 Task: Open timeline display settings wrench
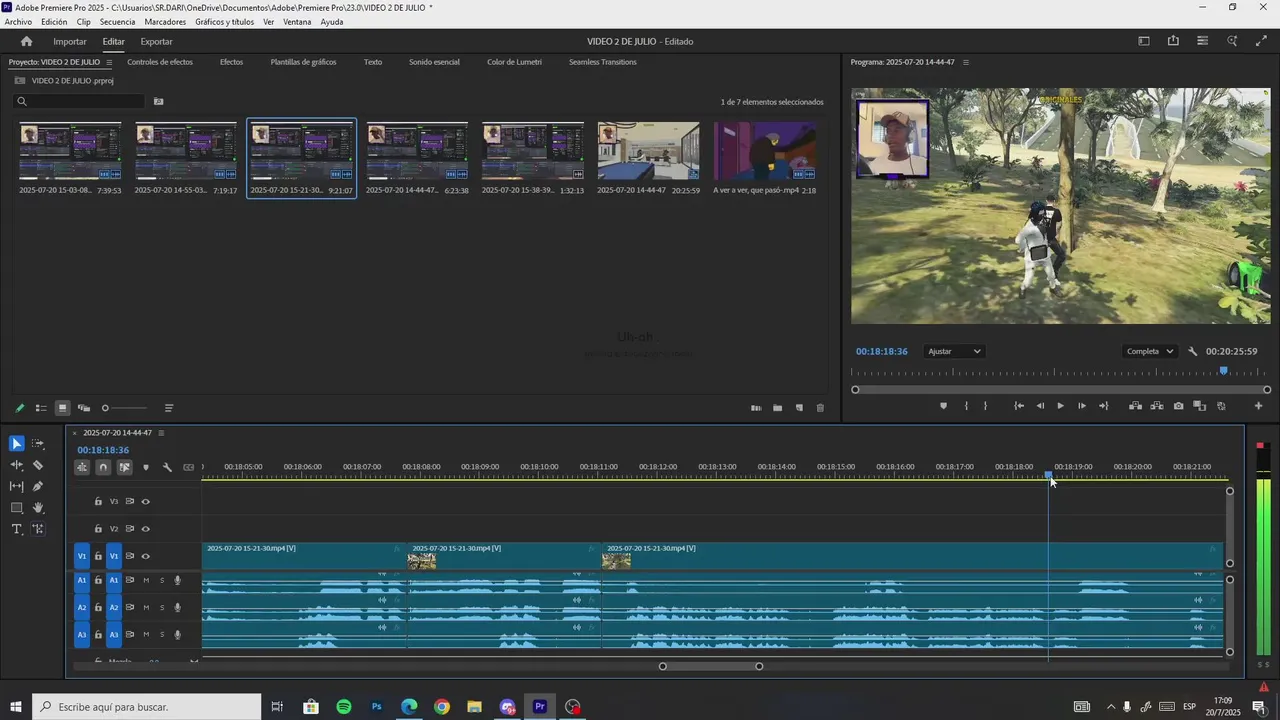(x=167, y=467)
